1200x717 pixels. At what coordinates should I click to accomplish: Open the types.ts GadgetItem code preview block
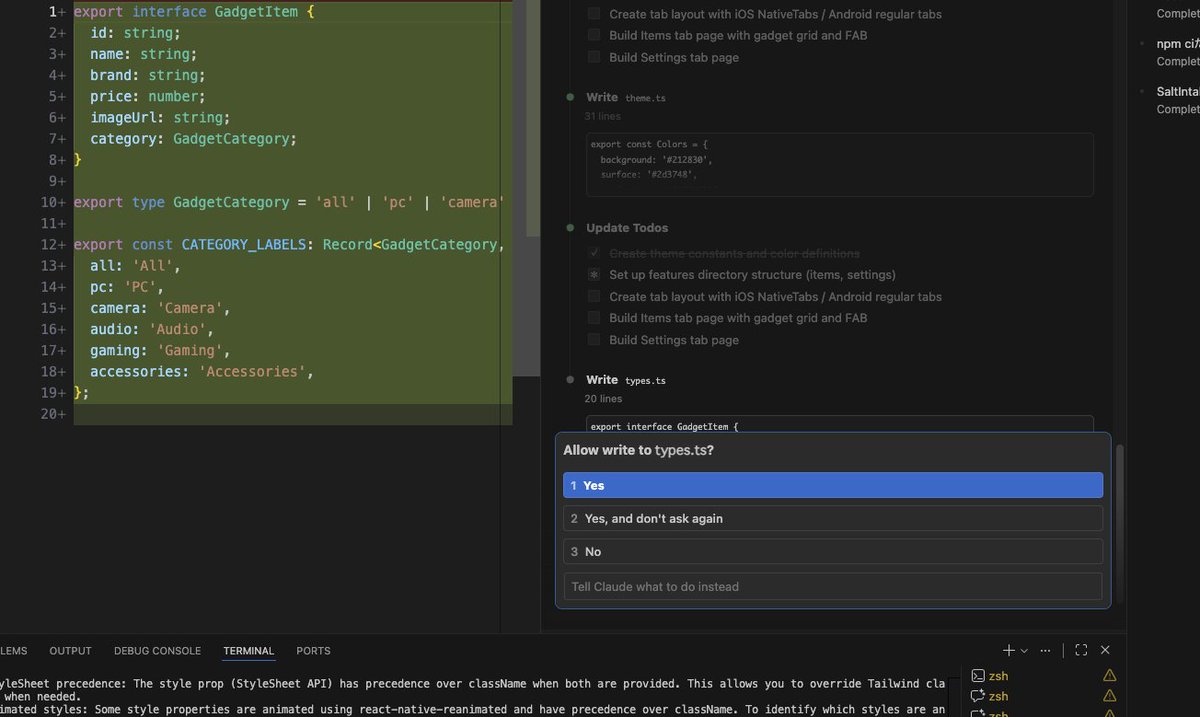tap(838, 424)
